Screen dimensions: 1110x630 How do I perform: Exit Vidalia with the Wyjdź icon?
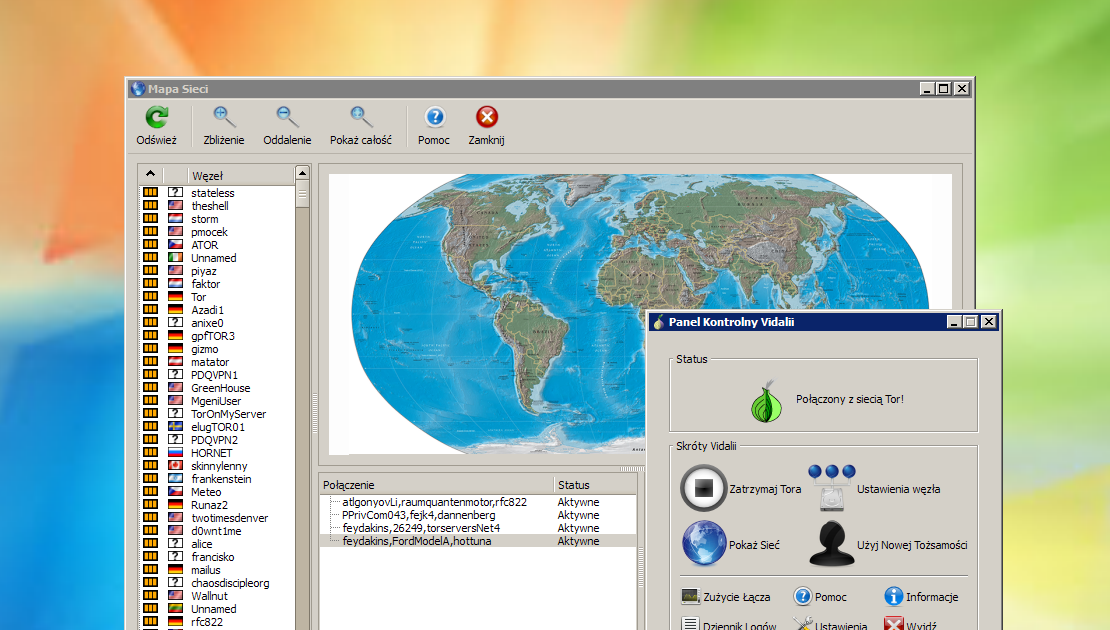point(893,624)
